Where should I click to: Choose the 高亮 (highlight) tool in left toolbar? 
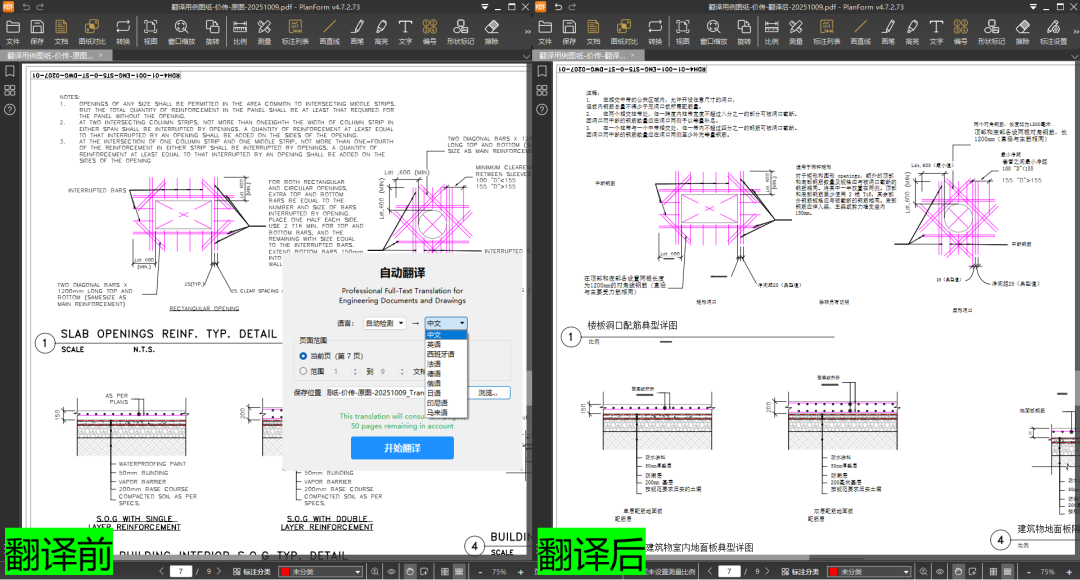tap(381, 31)
